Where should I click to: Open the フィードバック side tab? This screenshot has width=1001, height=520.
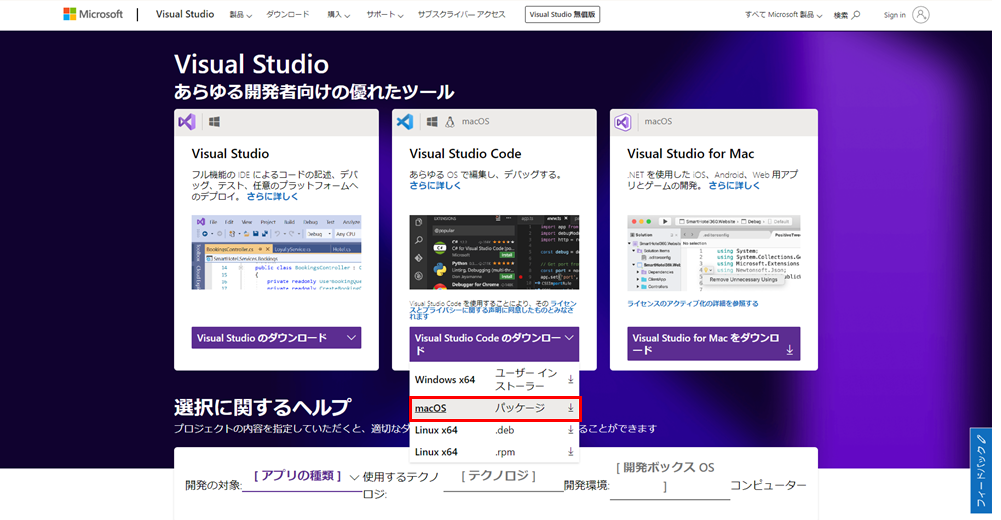coord(981,471)
